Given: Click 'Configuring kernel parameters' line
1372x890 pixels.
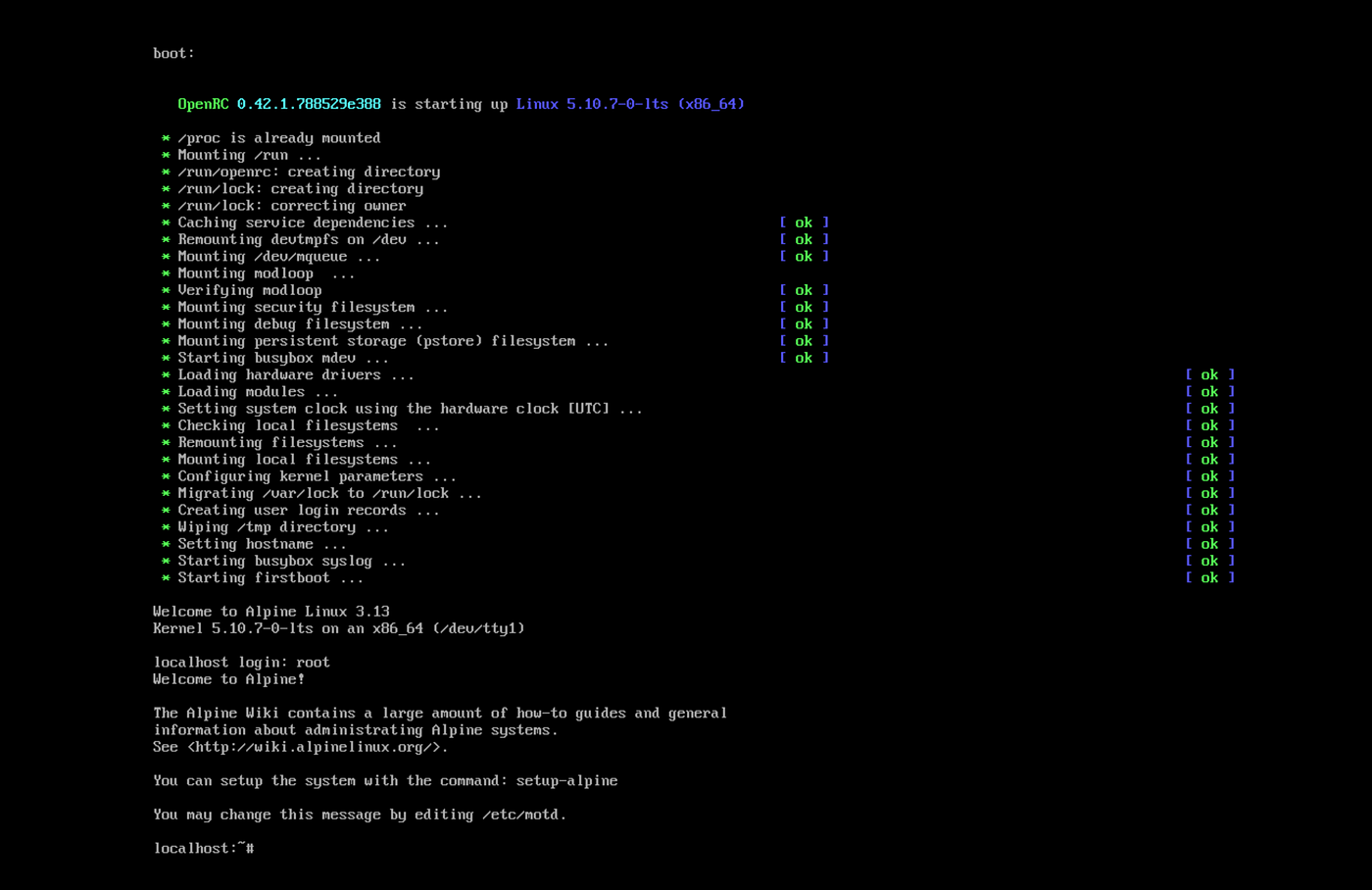Looking at the screenshot, I should coord(317,476).
